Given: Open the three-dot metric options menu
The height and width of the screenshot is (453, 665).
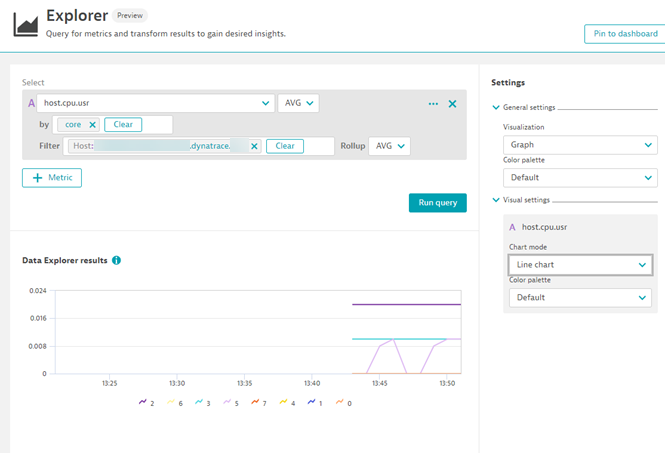Looking at the screenshot, I should [433, 104].
